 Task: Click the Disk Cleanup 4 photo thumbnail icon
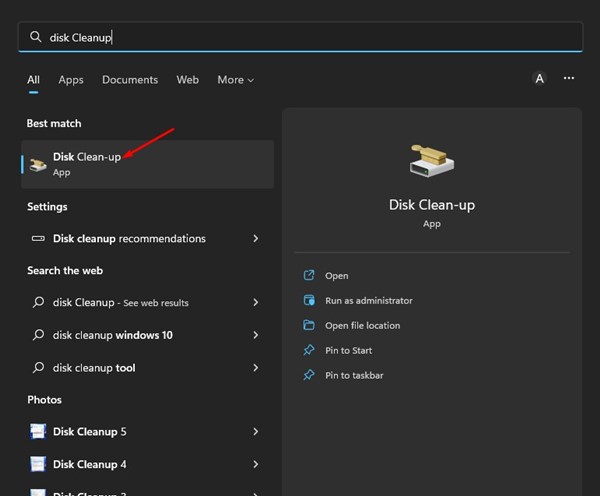[x=38, y=464]
